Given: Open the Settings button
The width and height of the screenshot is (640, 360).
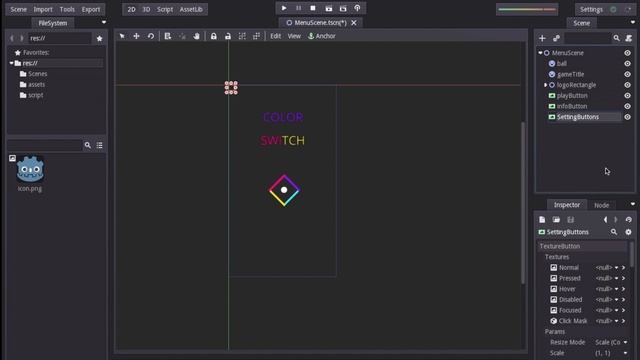Looking at the screenshot, I should 591,9.
